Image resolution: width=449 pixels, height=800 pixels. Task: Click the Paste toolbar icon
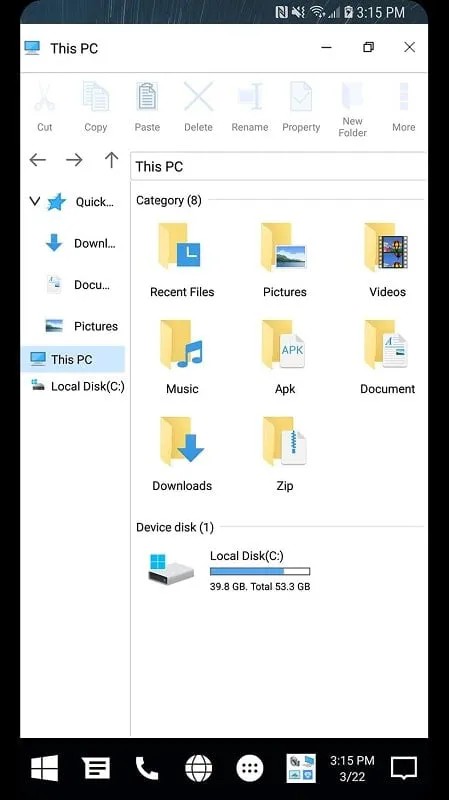tap(147, 107)
